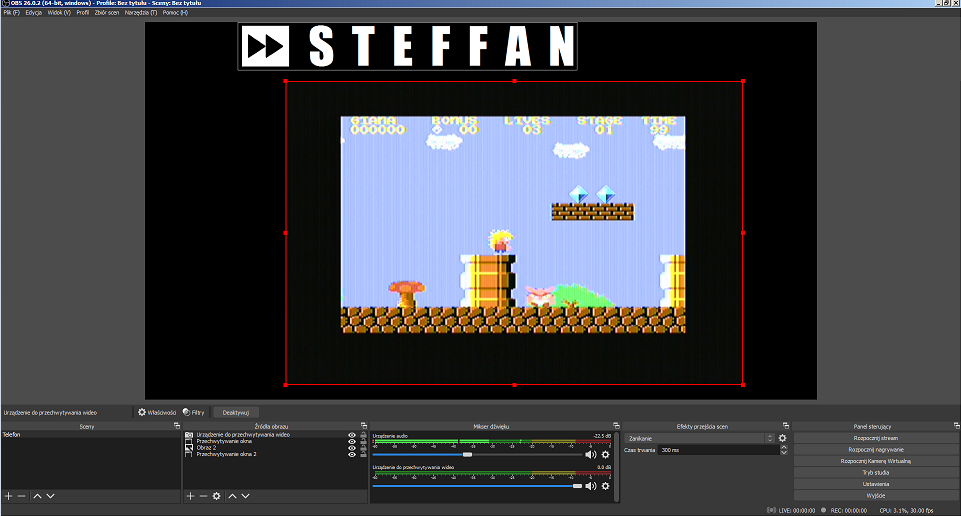The width and height of the screenshot is (961, 516).
Task: Click the LIVE: 00:00:00 status
Action: (791, 510)
